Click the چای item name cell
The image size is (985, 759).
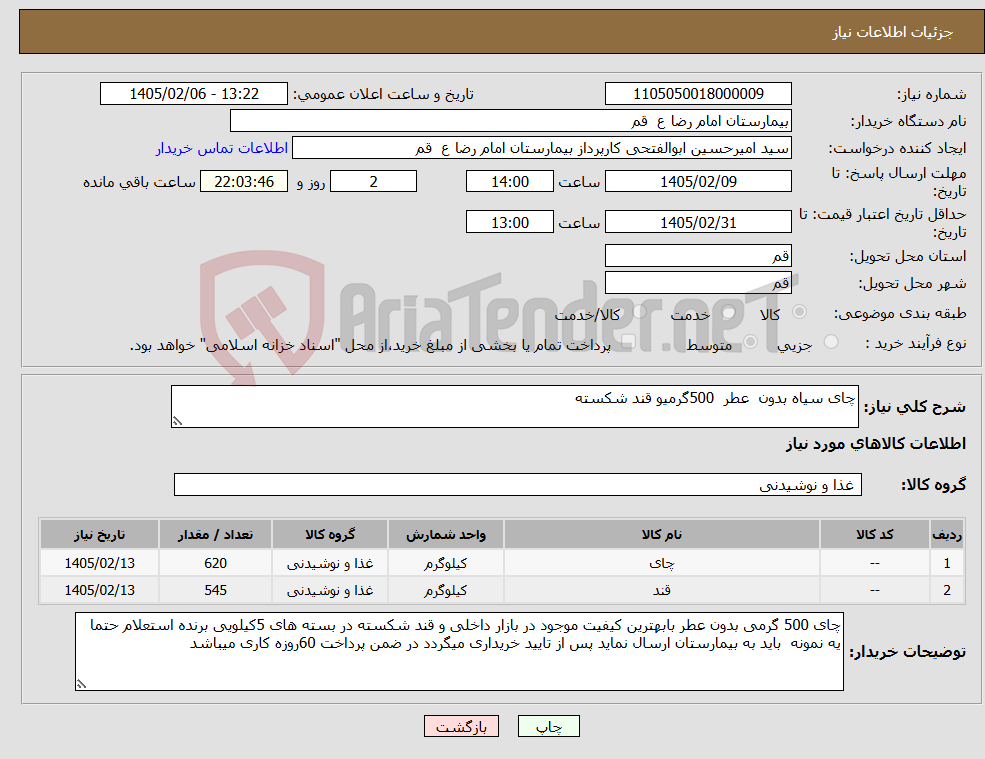click(661, 564)
